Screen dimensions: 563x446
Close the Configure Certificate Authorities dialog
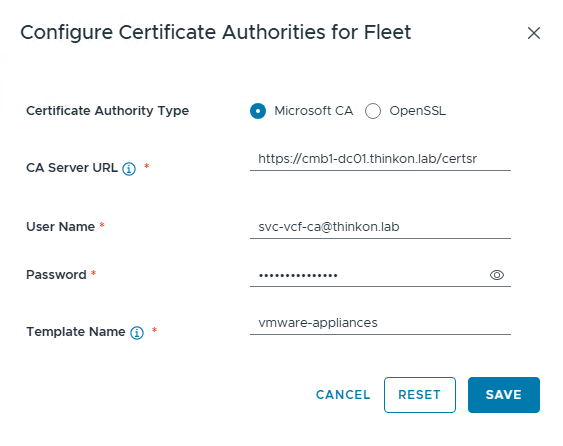click(534, 33)
